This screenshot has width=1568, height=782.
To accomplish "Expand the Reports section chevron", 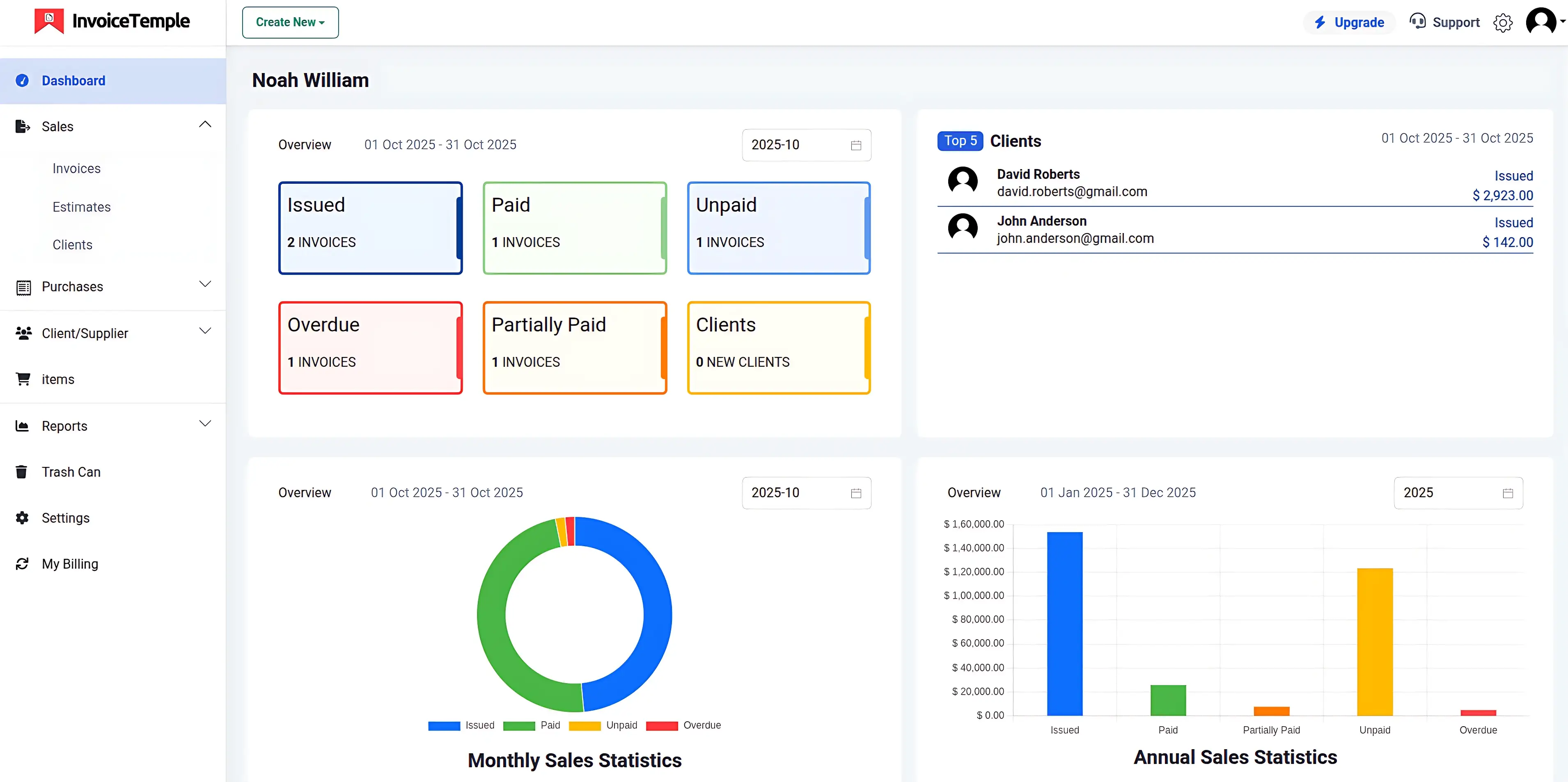I will point(205,423).
